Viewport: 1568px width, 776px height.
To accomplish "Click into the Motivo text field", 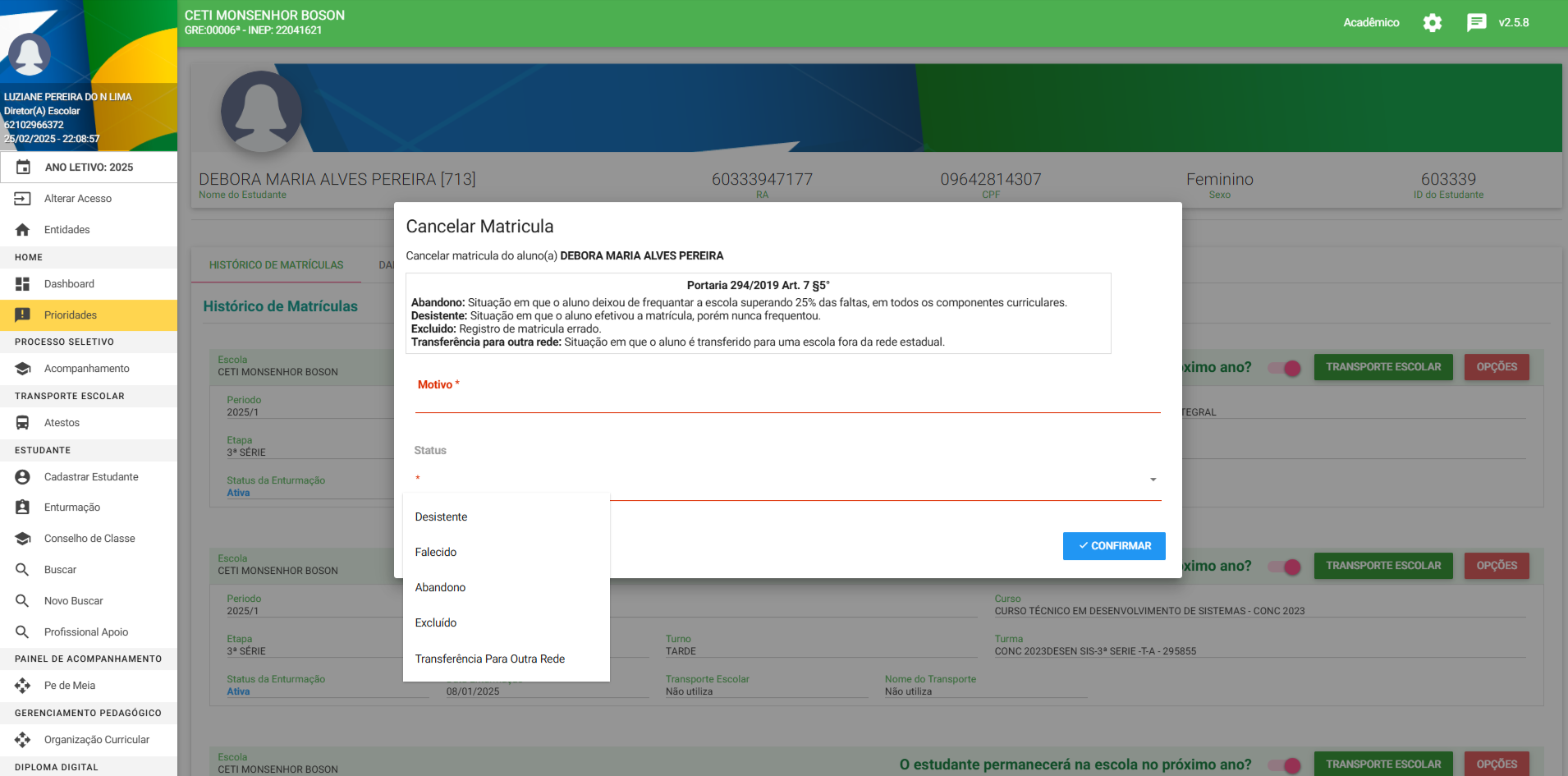I will click(786, 401).
